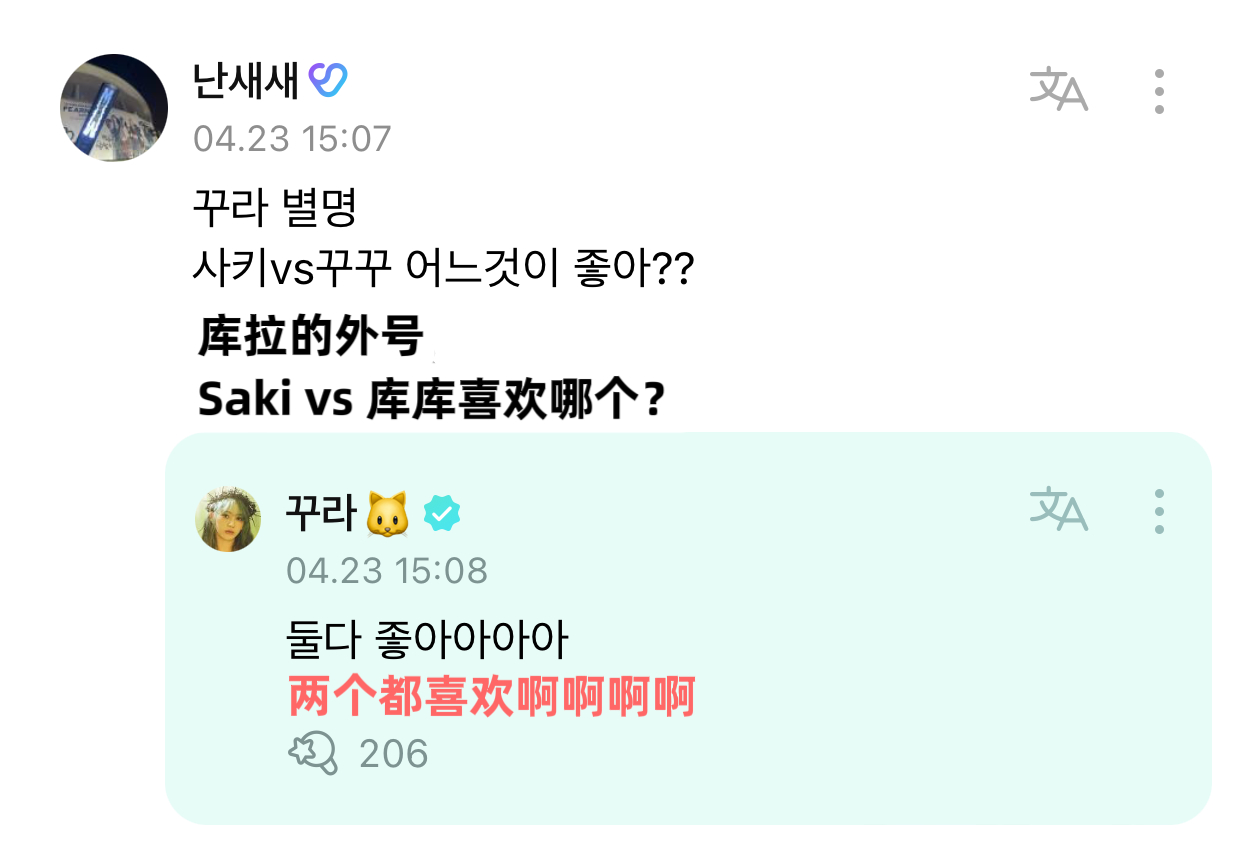Click the timestamp 04.23 15:08
The width and height of the screenshot is (1242, 859).
[x=388, y=571]
